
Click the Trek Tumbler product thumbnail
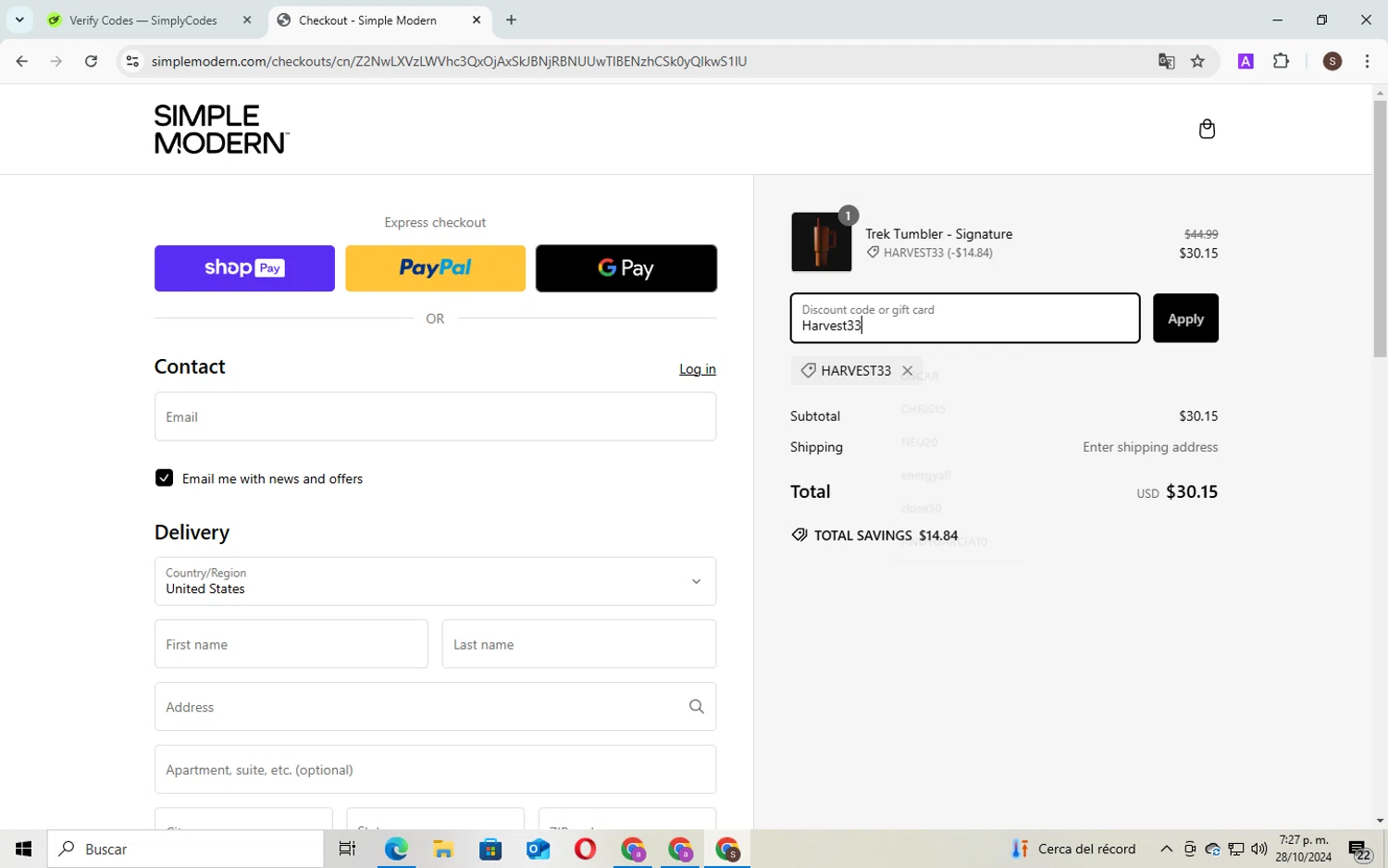pos(822,242)
